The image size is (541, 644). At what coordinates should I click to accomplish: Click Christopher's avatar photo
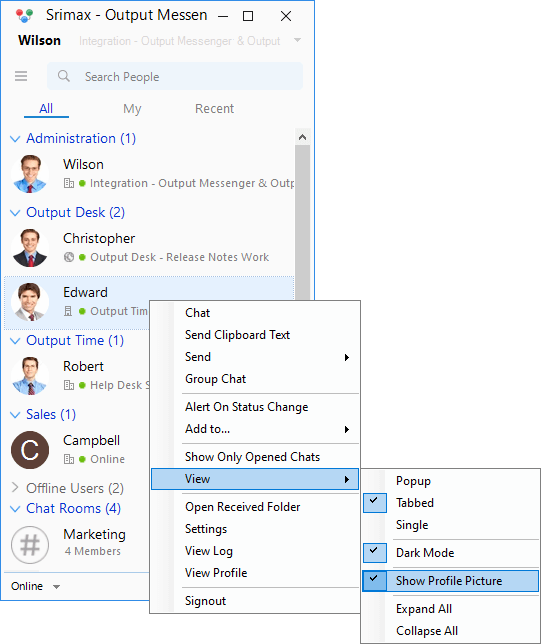30,248
